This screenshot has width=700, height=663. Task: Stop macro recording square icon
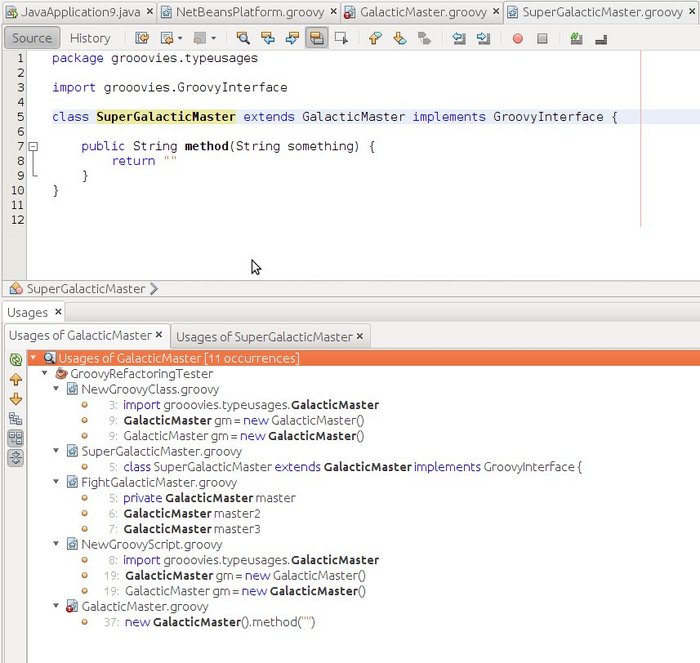point(542,39)
